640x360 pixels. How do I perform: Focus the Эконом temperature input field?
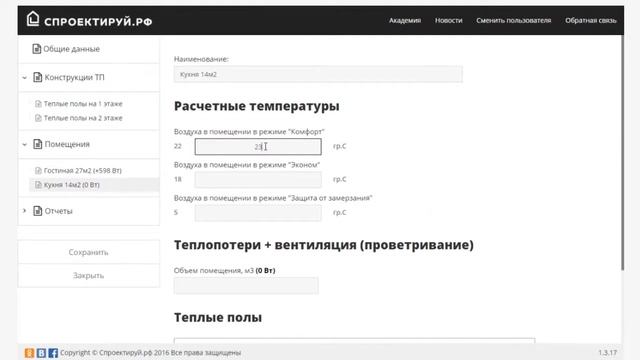pyautogui.click(x=258, y=180)
